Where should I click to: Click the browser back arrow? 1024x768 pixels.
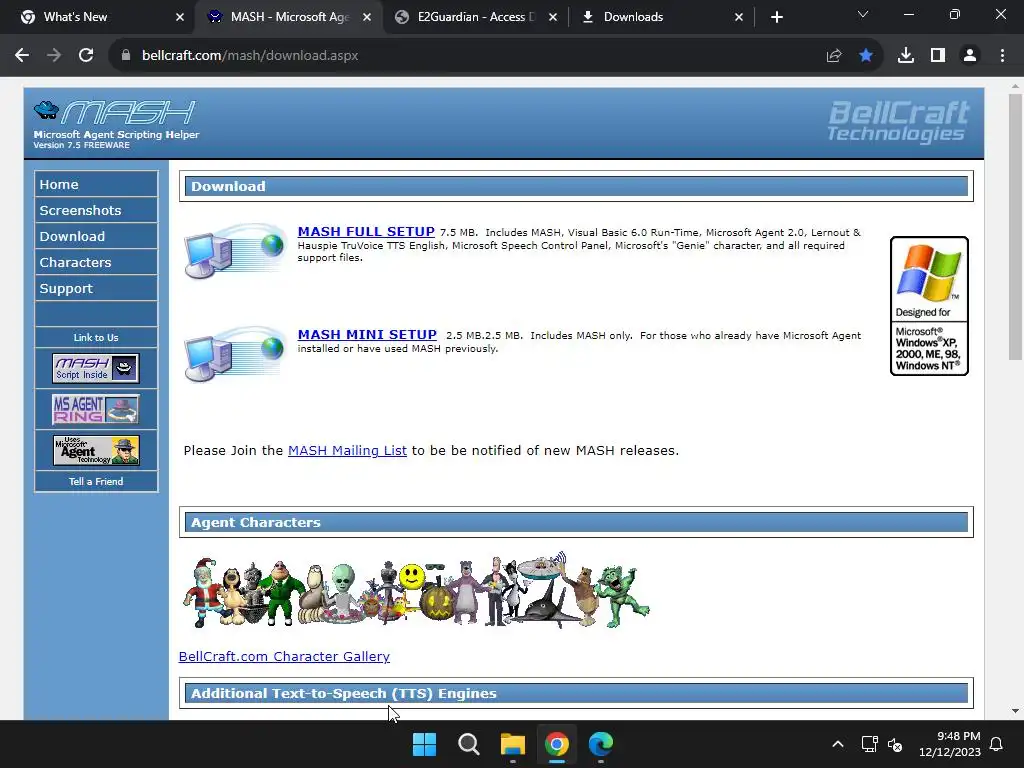pyautogui.click(x=22, y=56)
